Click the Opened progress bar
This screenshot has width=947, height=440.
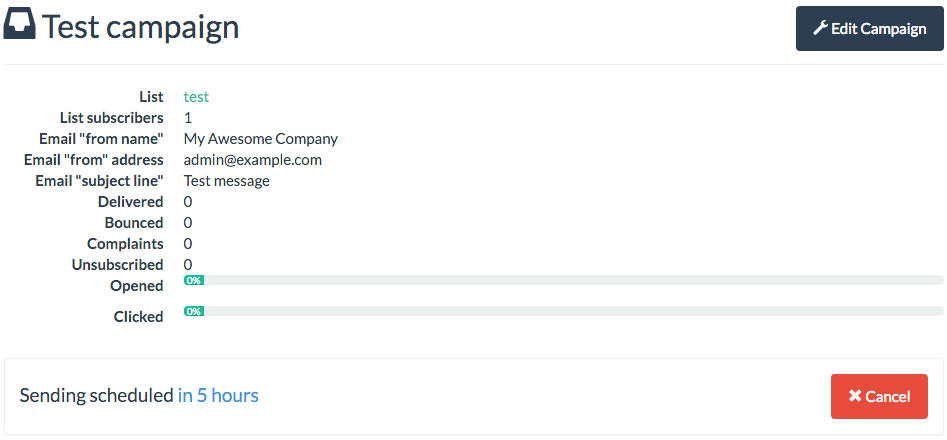(x=563, y=280)
